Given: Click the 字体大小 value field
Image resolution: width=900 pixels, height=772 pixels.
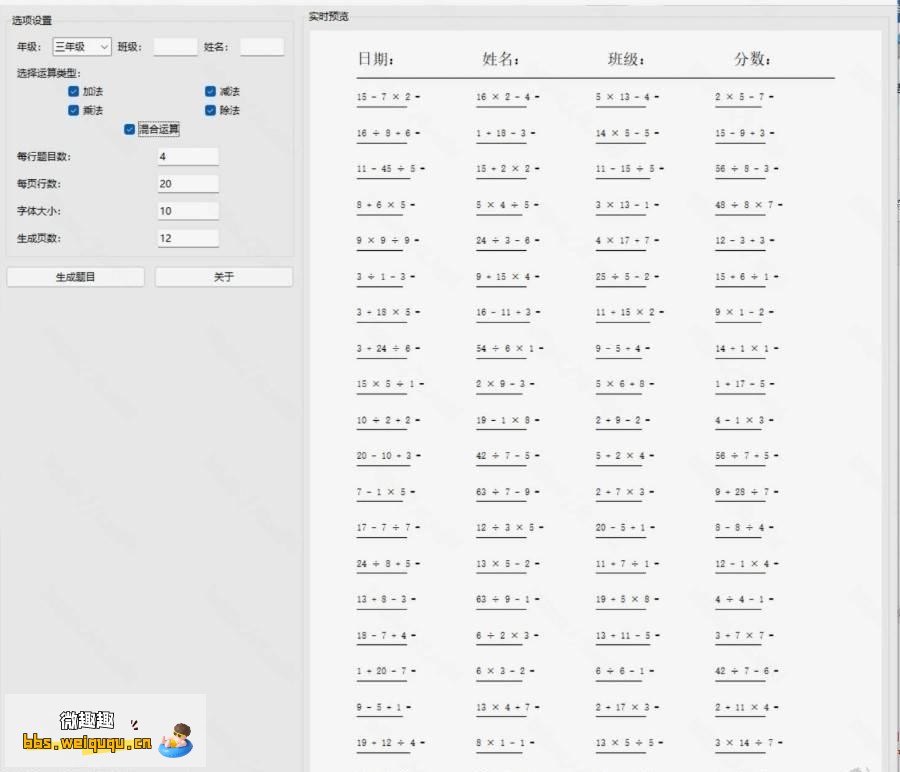Looking at the screenshot, I should (x=188, y=211).
